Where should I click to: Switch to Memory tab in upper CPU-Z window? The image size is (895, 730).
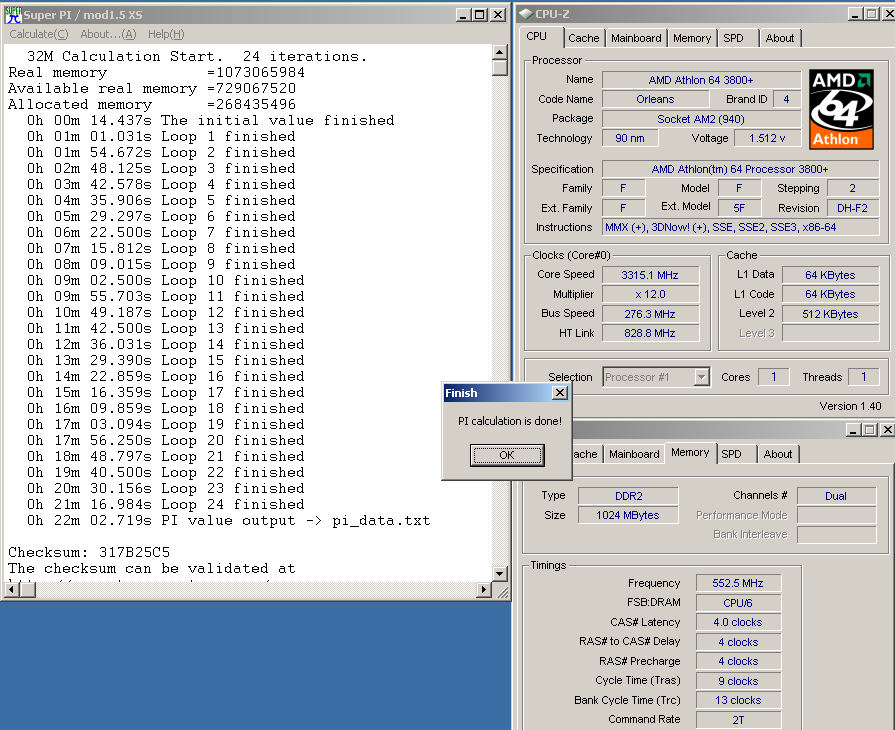[692, 38]
